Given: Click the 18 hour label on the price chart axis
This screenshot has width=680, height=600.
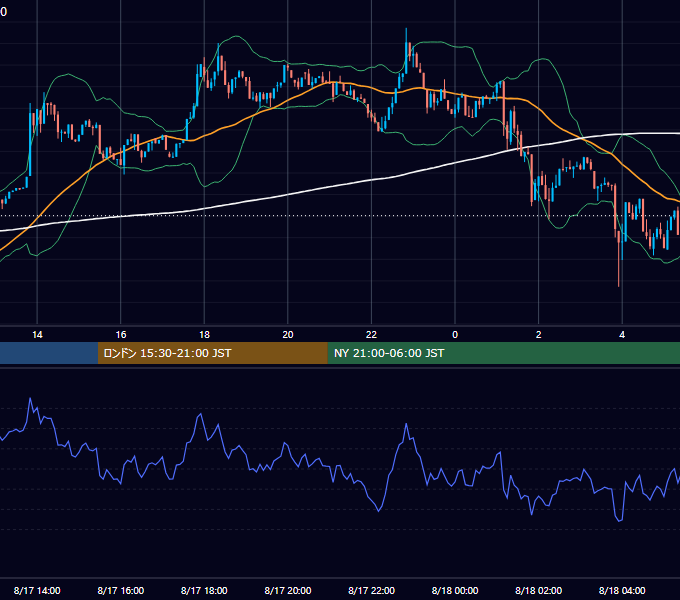Looking at the screenshot, I should click(204, 335).
